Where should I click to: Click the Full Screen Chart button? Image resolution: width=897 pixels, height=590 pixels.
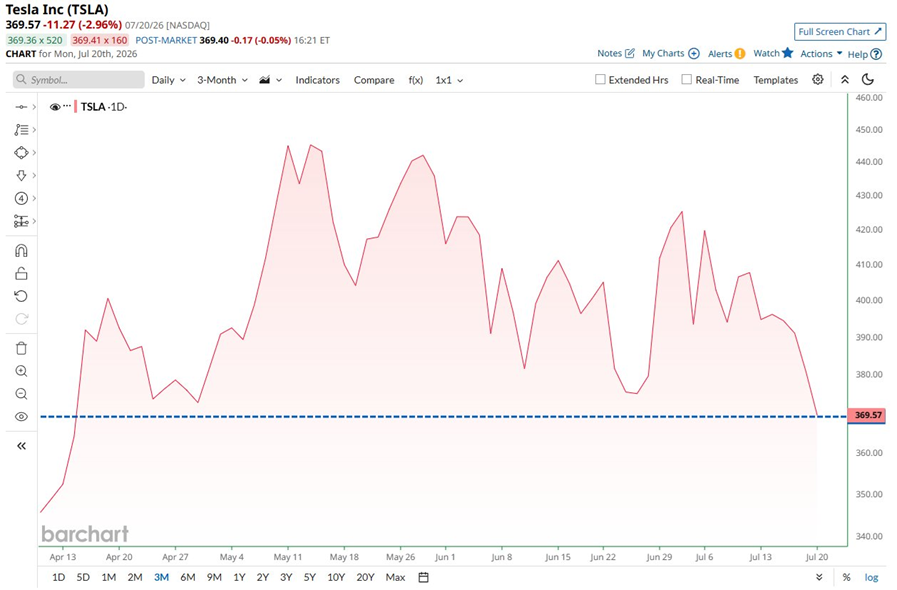point(840,32)
